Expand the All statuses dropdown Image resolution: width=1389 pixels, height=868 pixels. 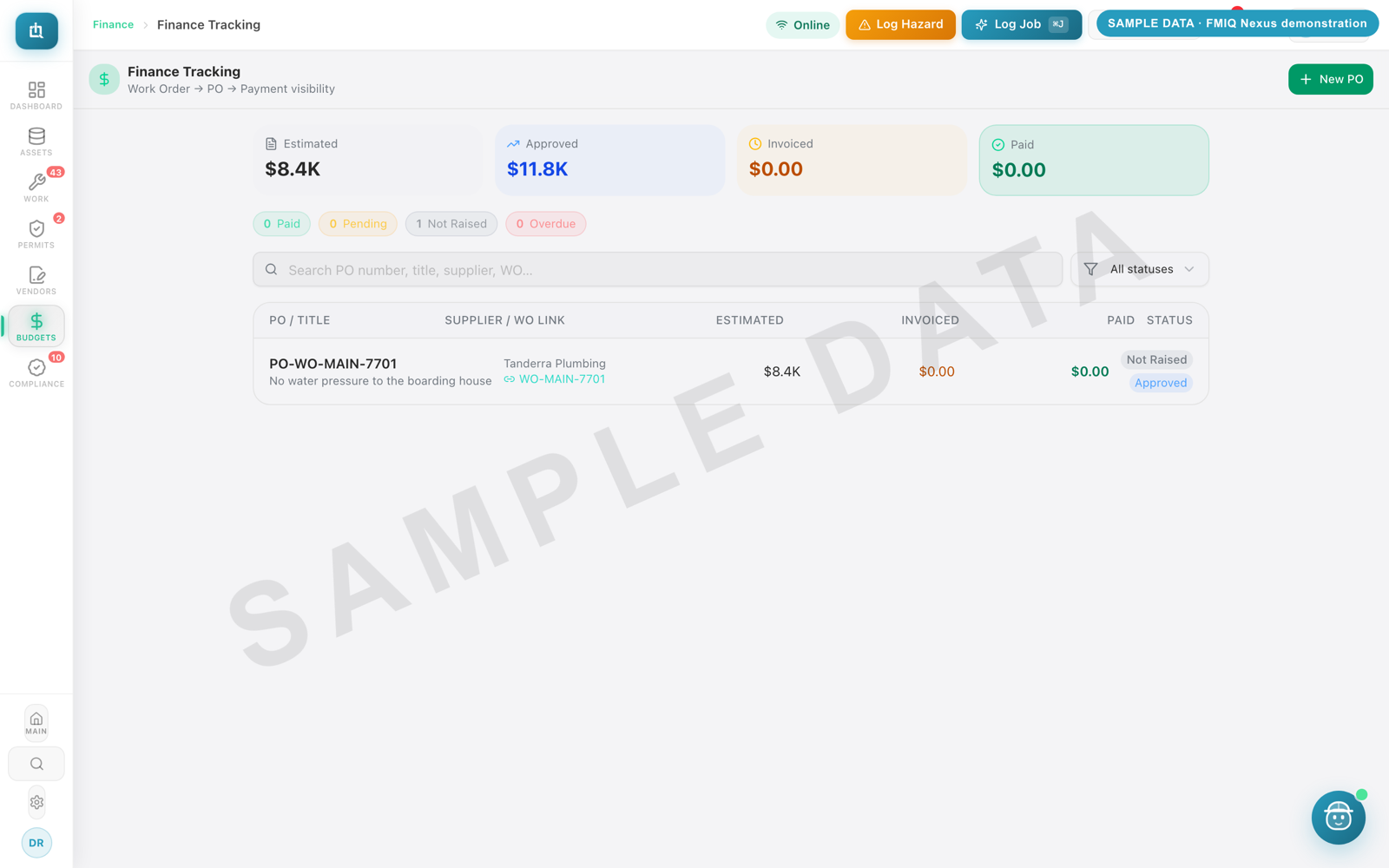pos(1140,269)
